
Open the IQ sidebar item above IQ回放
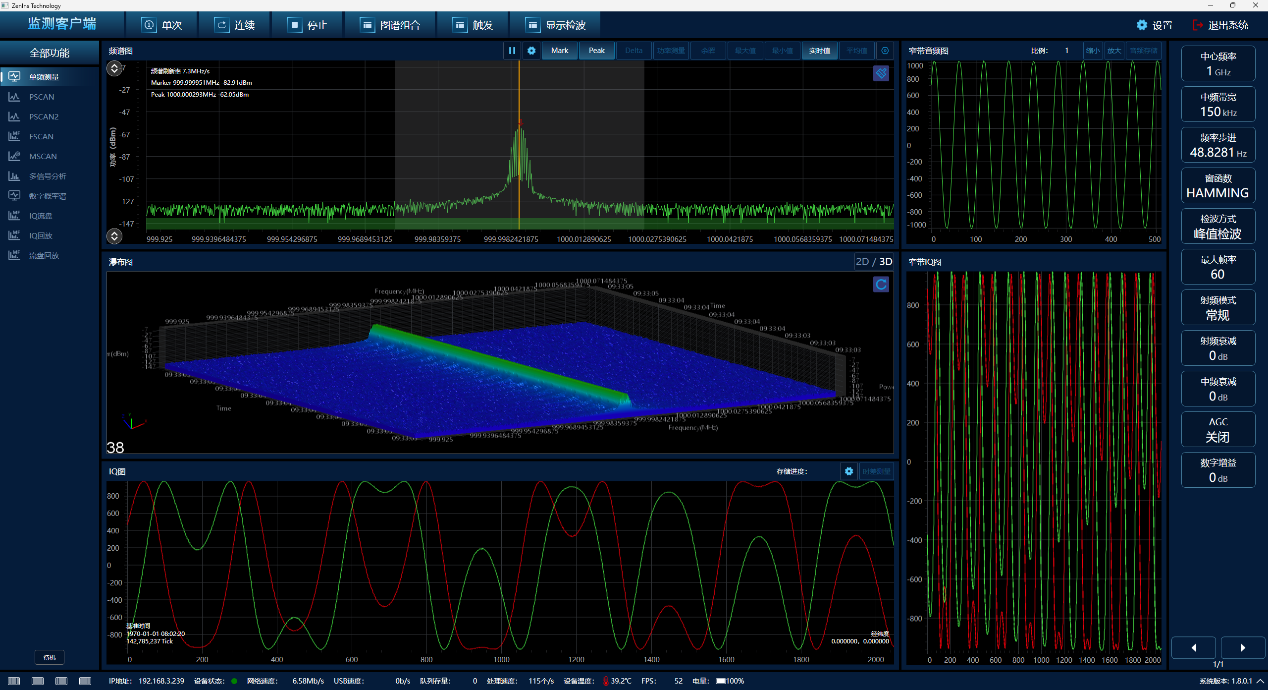50,215
